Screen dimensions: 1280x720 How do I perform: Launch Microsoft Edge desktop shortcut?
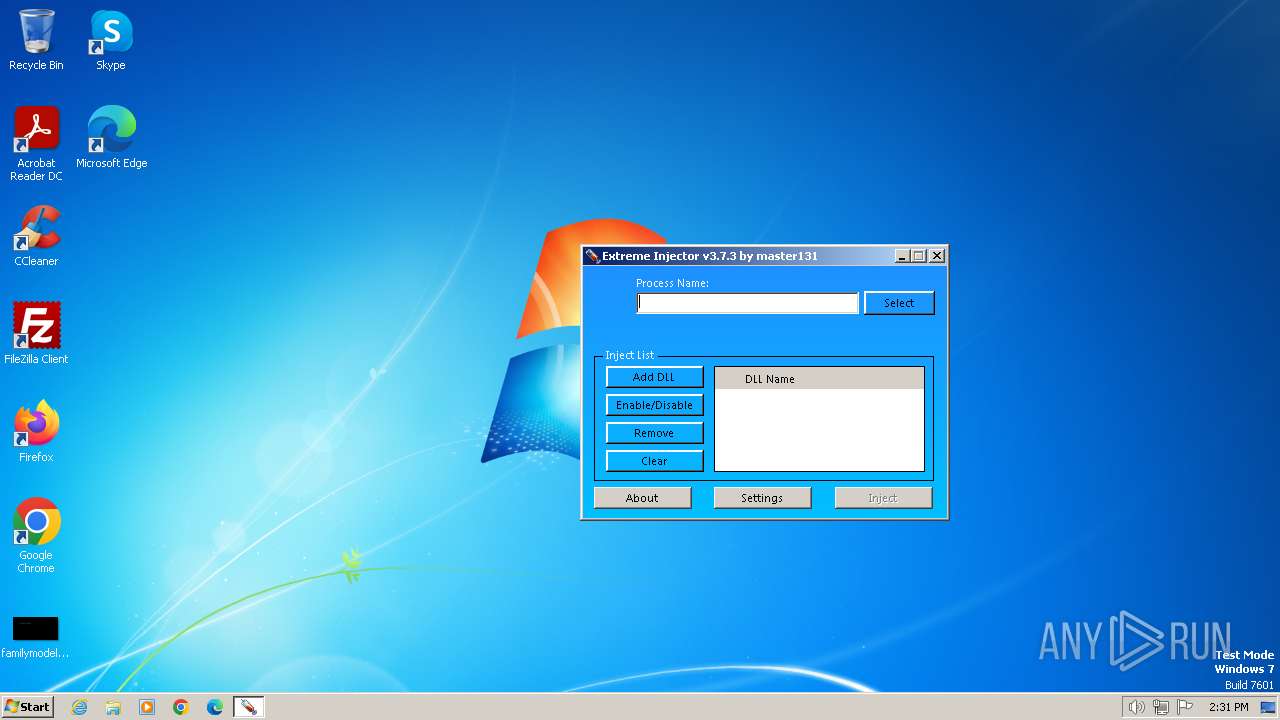click(111, 137)
